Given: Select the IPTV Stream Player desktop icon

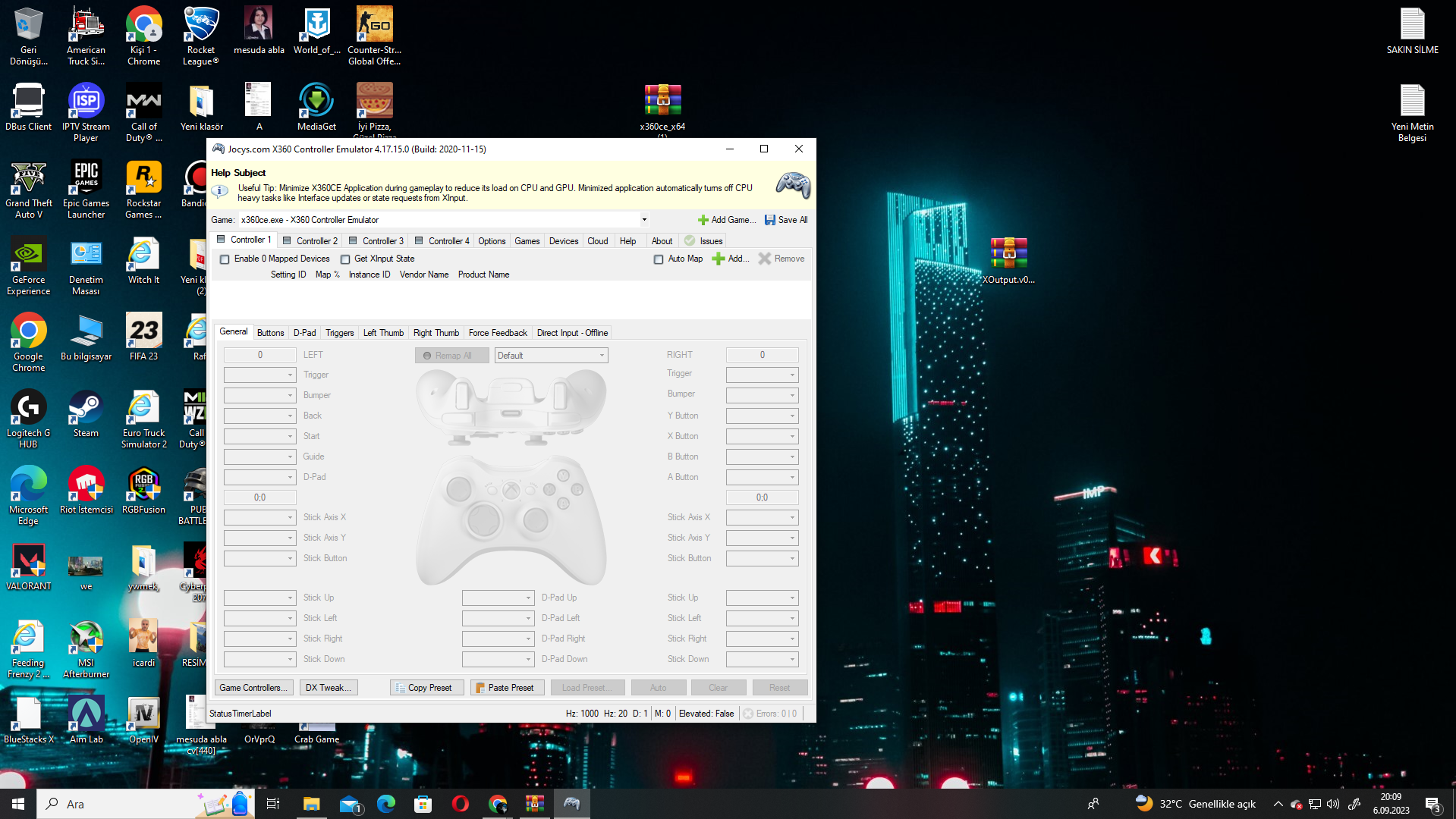Looking at the screenshot, I should (86, 112).
